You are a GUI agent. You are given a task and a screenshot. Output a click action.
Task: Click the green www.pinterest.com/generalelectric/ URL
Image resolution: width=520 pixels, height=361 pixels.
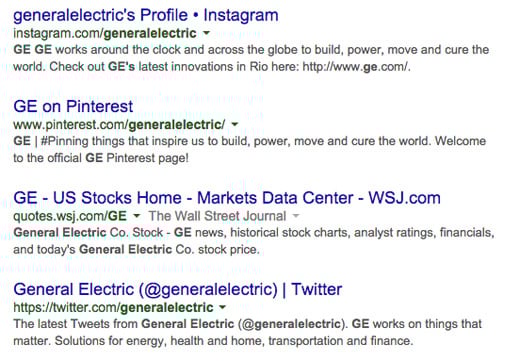[x=119, y=125]
